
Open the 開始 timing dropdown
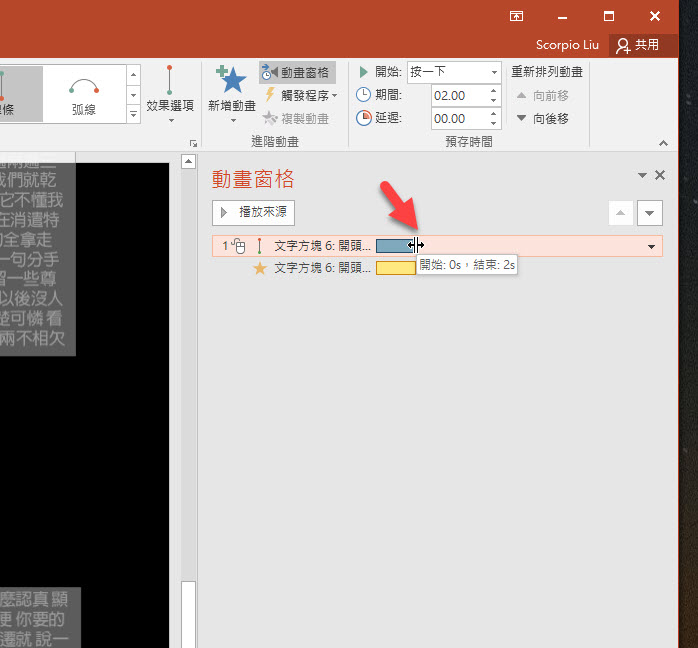494,72
